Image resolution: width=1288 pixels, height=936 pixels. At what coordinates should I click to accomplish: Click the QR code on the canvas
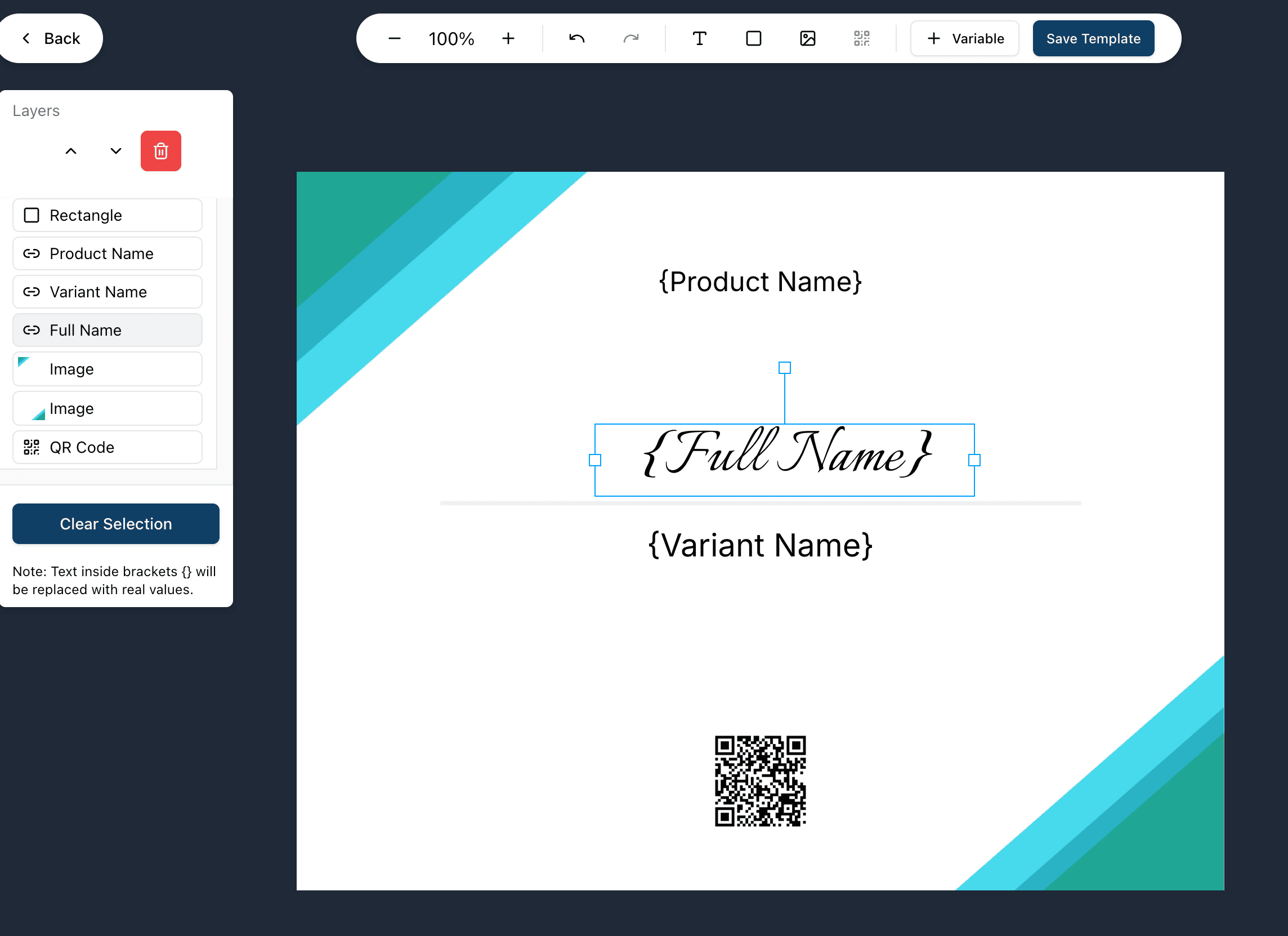[760, 781]
